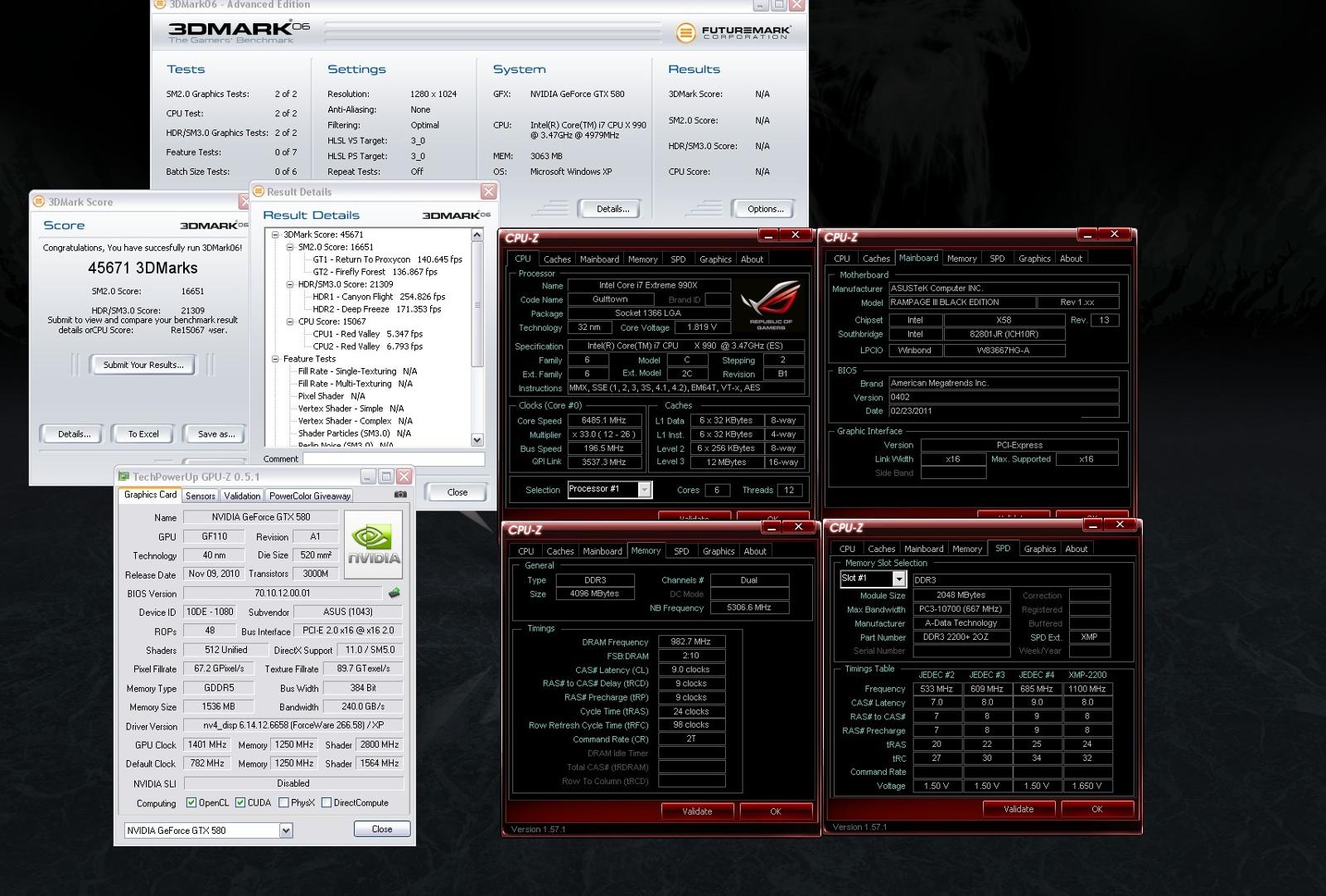Open the PowerColor Giveaway tab
This screenshot has height=896, width=1326.
(x=310, y=496)
